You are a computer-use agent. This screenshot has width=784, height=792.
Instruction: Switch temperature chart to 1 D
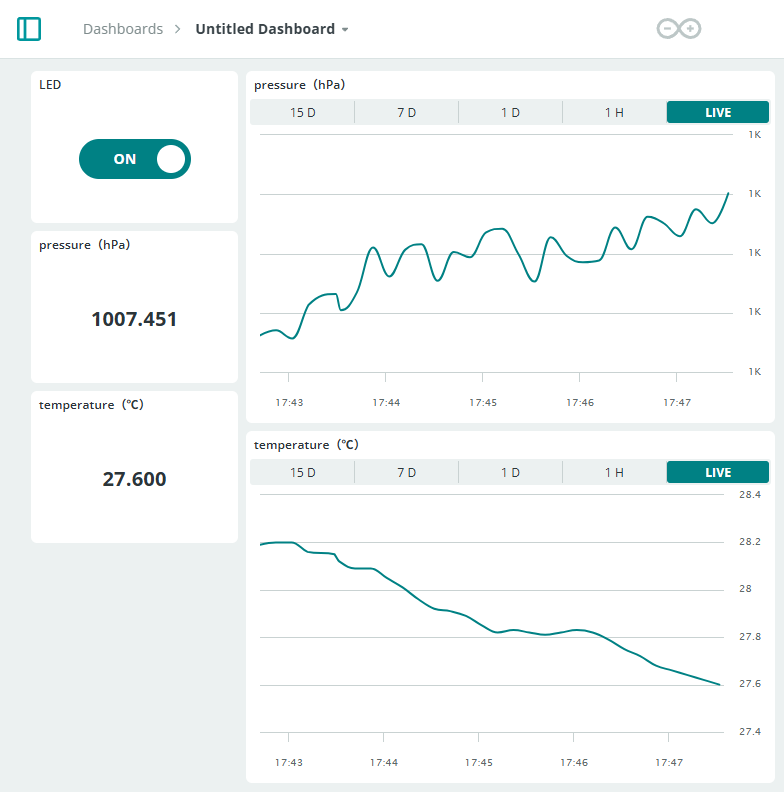(510, 472)
